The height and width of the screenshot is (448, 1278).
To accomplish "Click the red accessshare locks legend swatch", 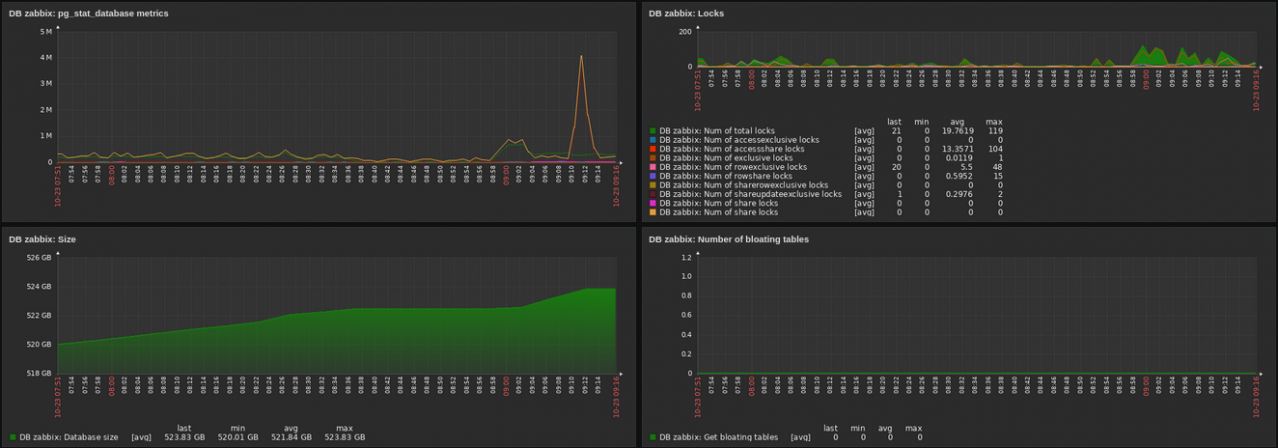I will pos(653,149).
